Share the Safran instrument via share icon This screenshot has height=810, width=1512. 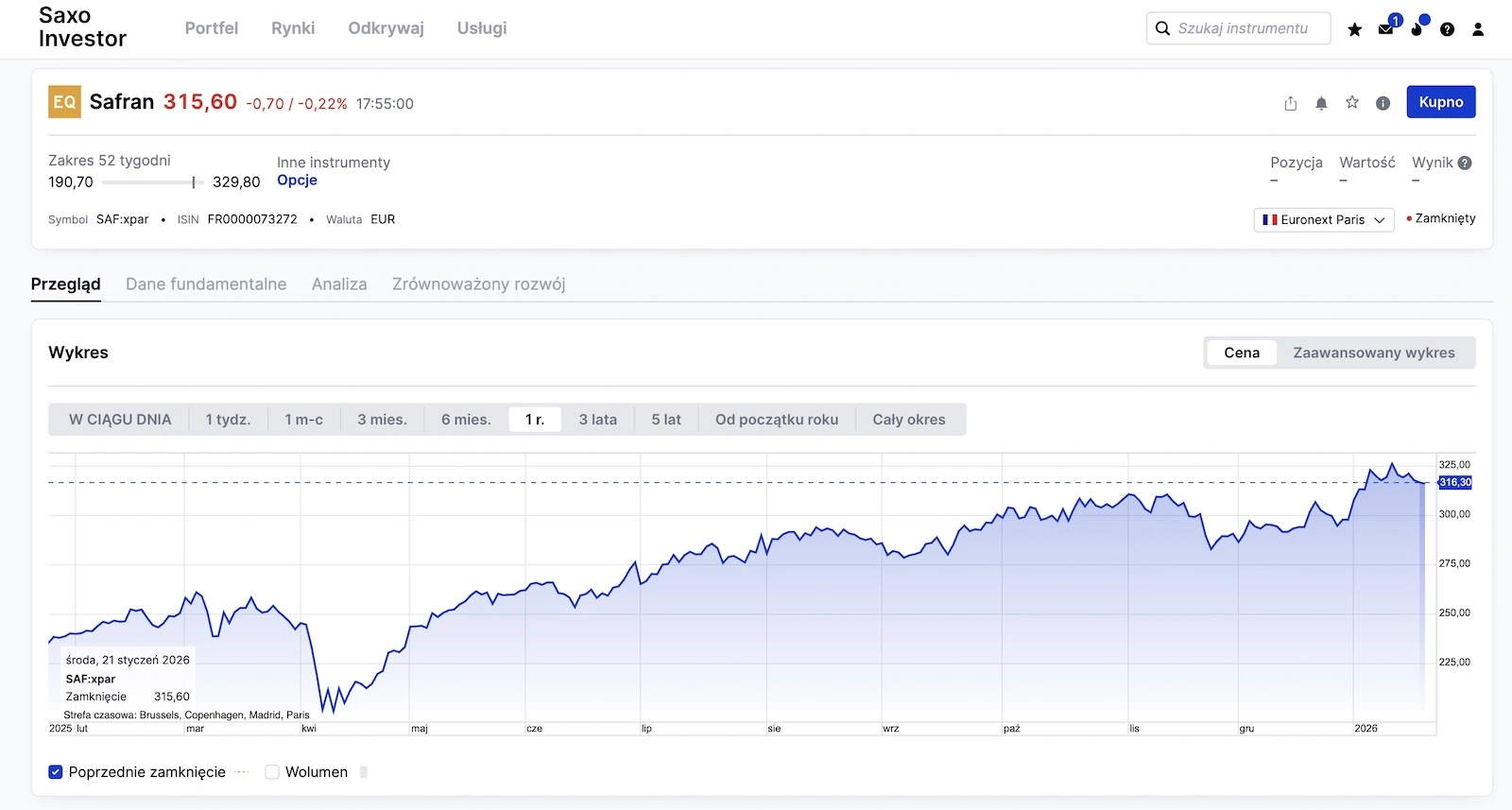(1291, 103)
